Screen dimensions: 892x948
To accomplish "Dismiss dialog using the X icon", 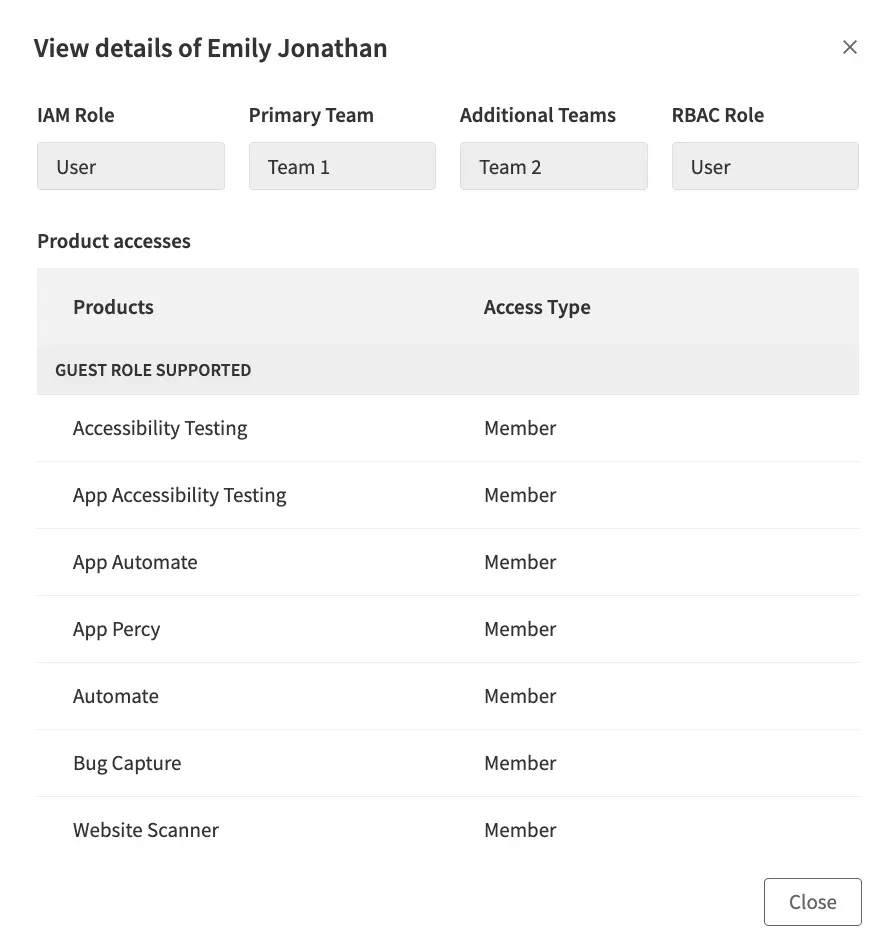I will pyautogui.click(x=849, y=47).
